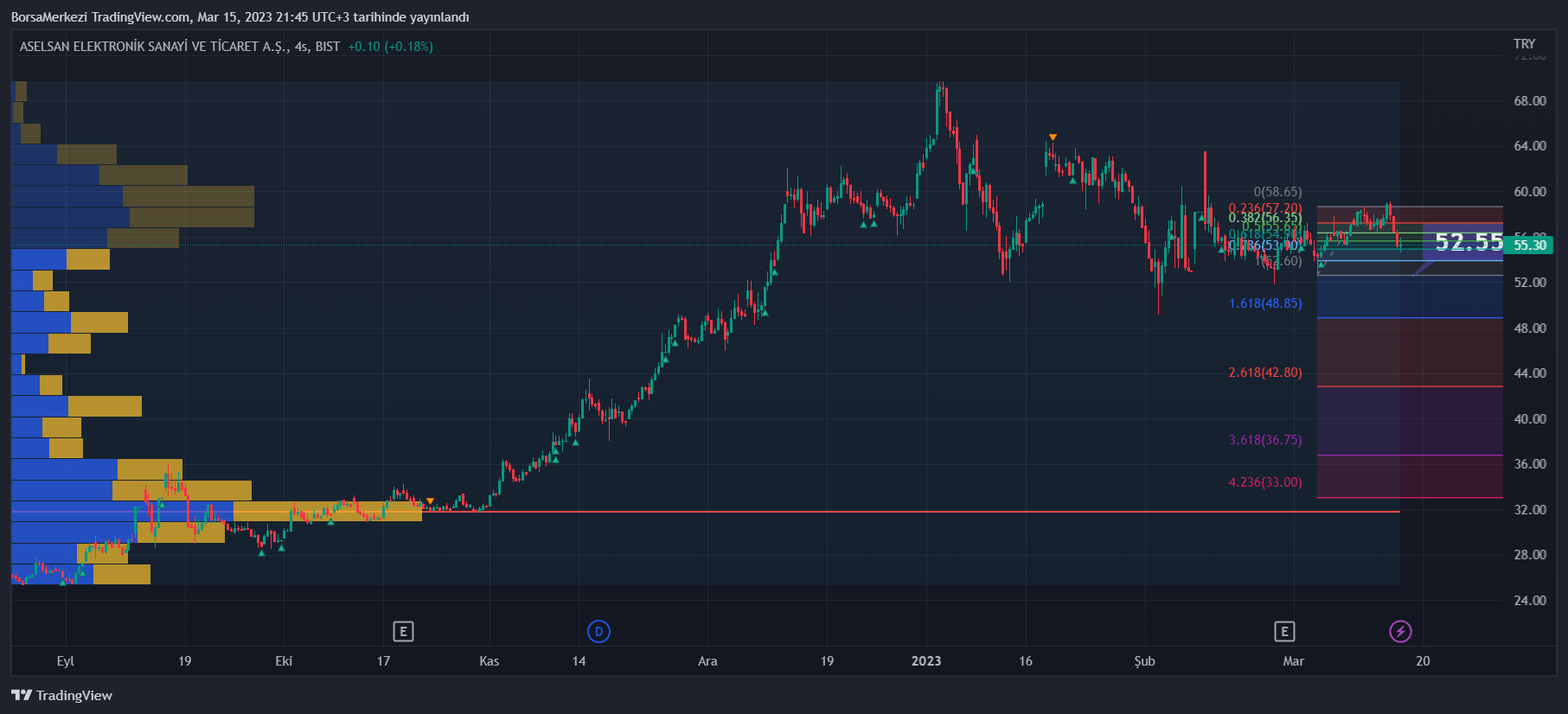
Task: Click the 52.00 price axis label
Action: click(1530, 283)
